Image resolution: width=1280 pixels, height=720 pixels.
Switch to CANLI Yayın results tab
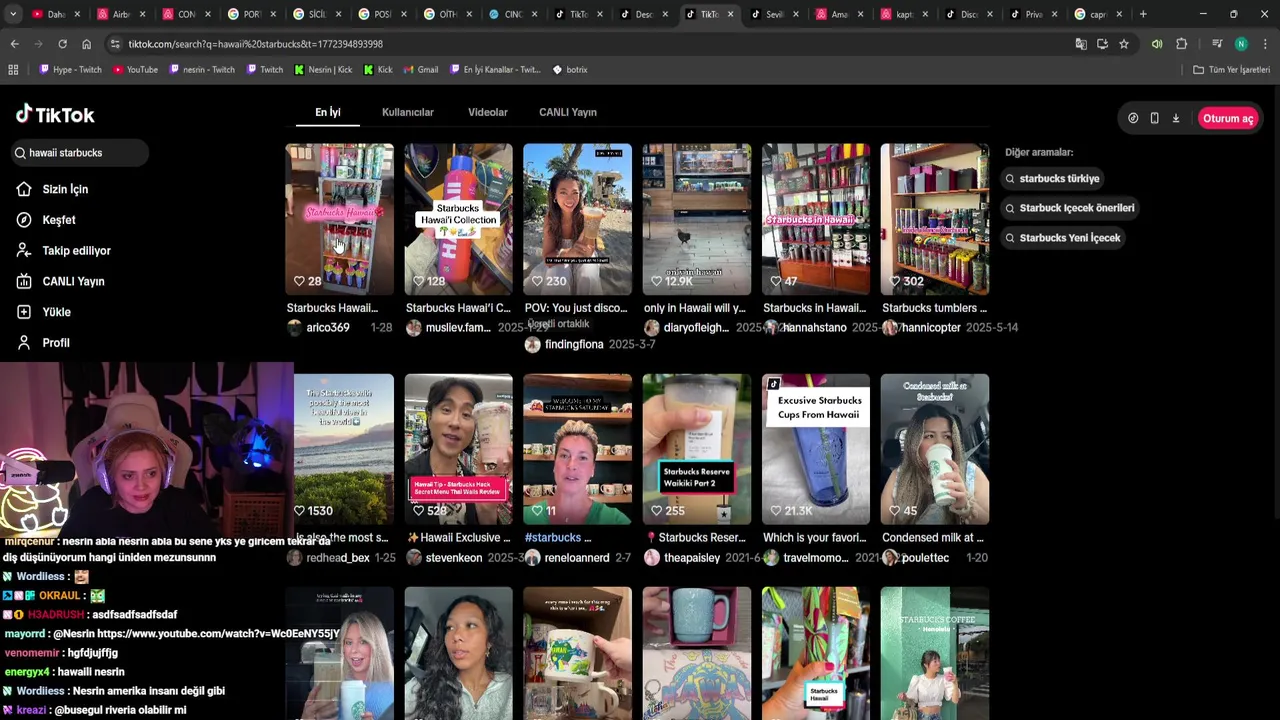[568, 112]
